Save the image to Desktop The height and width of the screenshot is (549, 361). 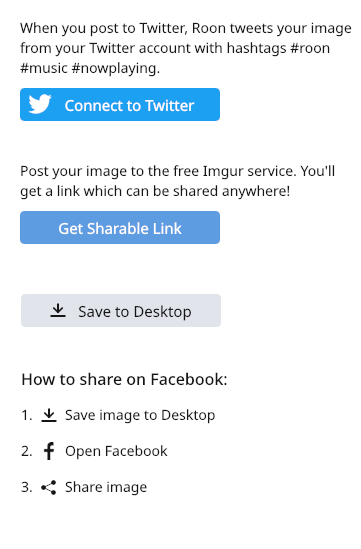point(121,311)
